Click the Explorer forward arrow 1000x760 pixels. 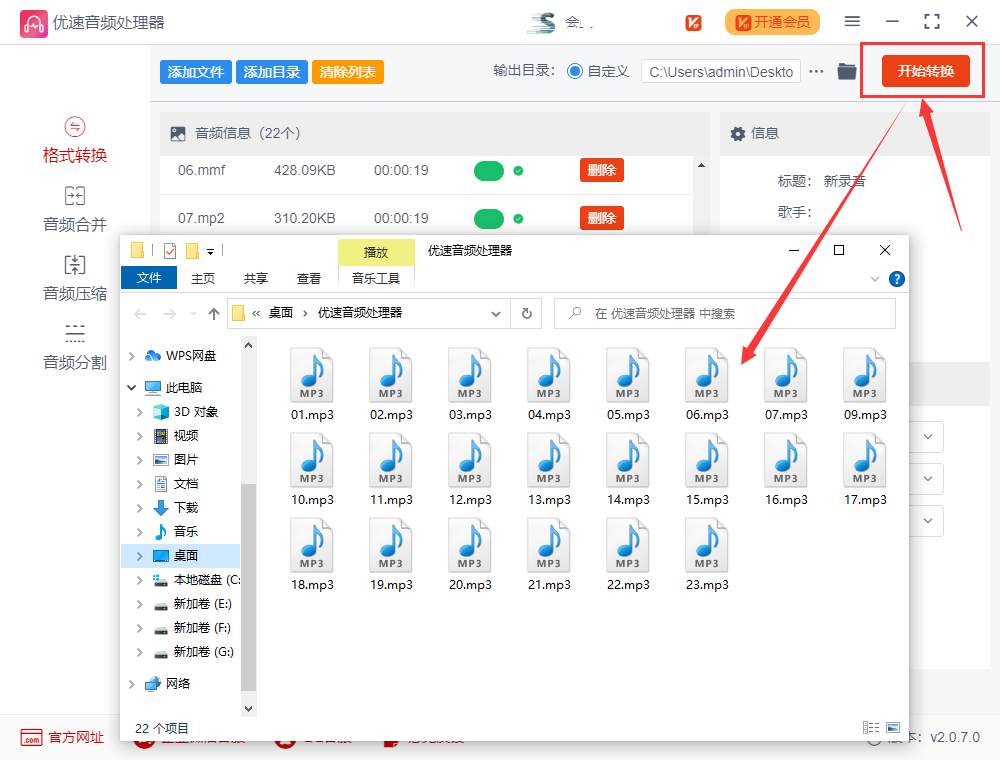click(170, 314)
